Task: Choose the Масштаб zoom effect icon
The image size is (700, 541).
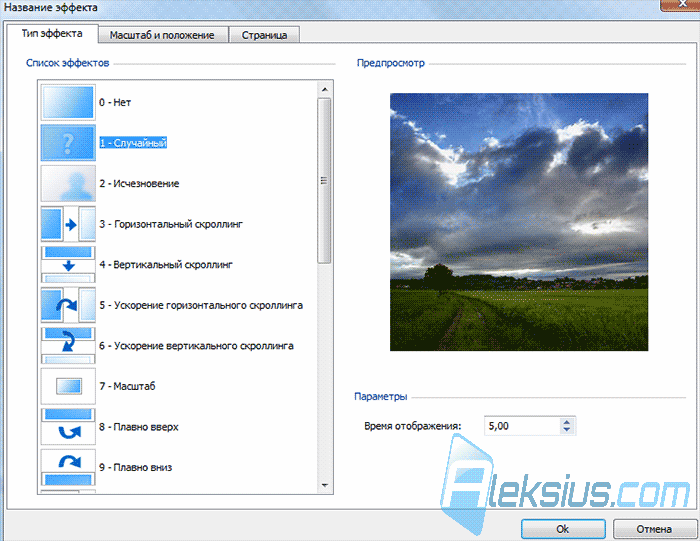Action: (68, 386)
